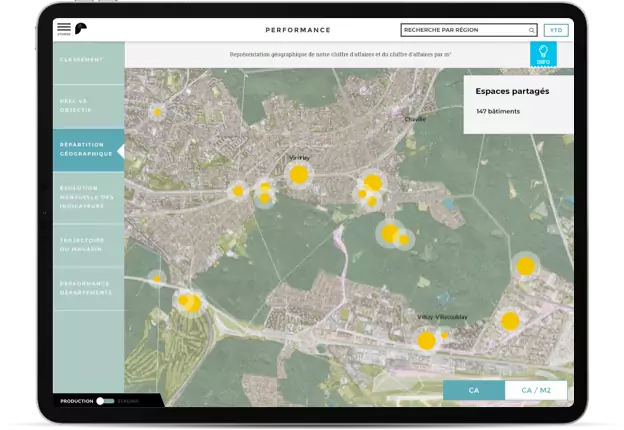624x430 pixels.
Task: Go to Évolution mensuelle des indicateurs
Action: [88, 196]
